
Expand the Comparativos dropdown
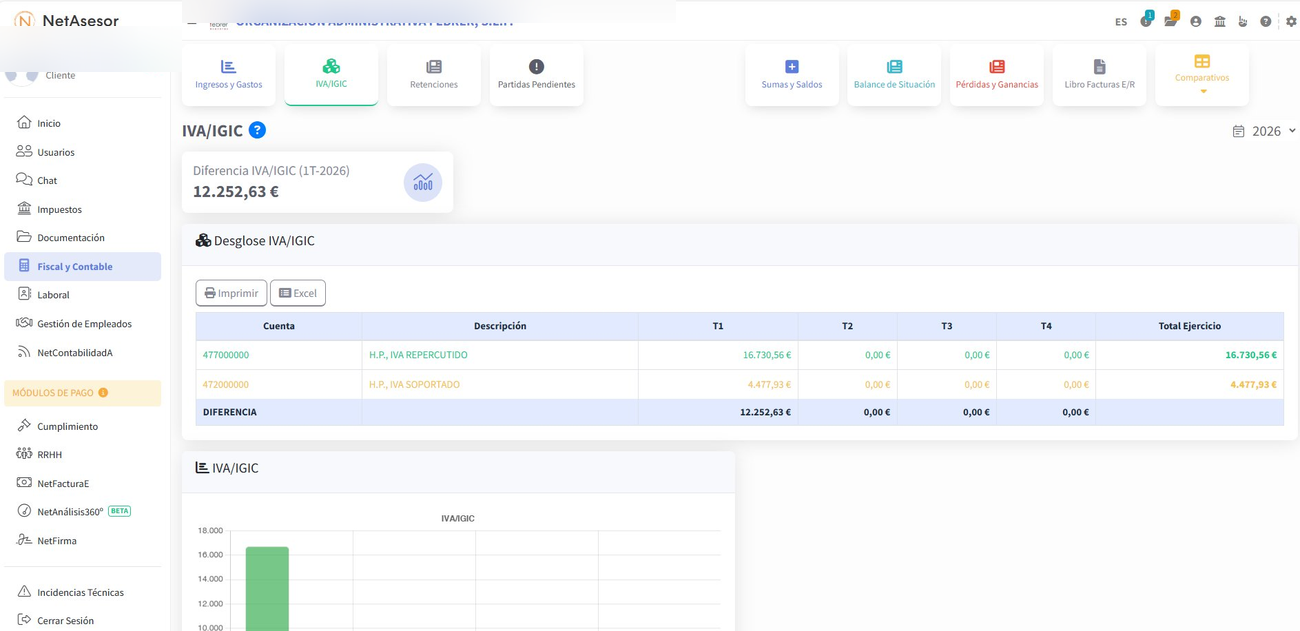(1201, 75)
